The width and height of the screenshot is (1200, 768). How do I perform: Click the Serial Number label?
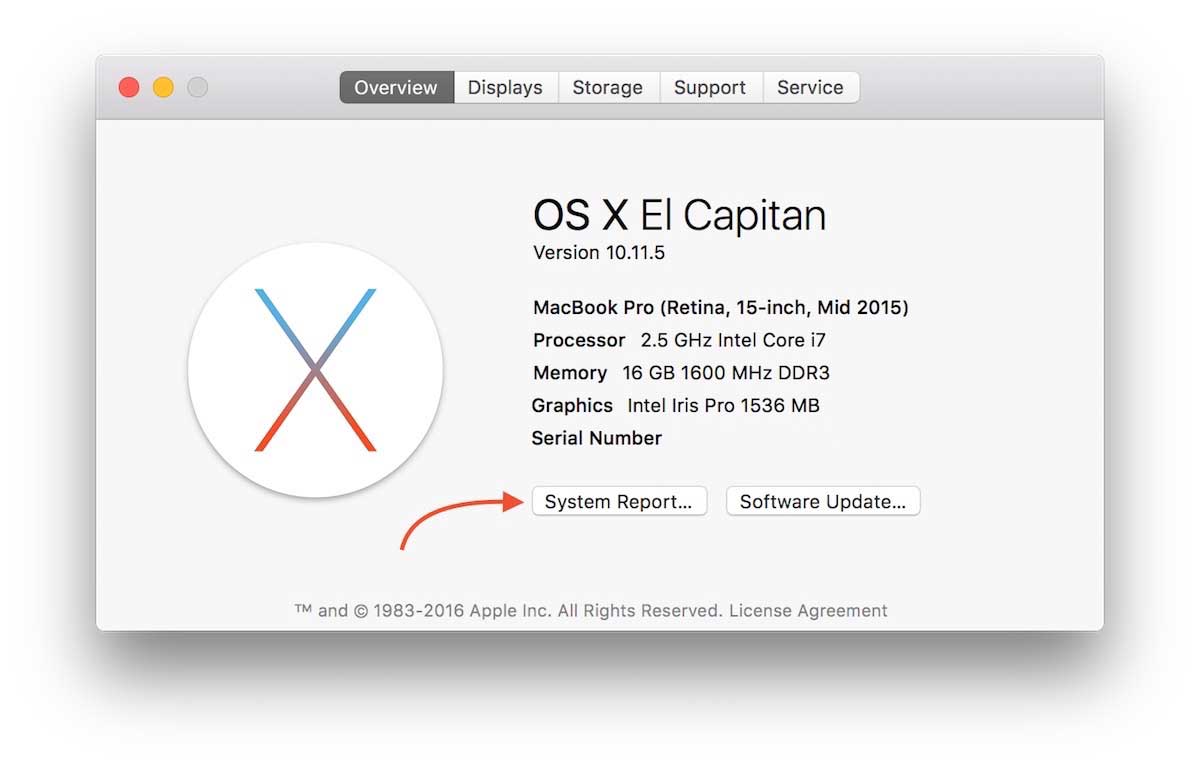(597, 438)
